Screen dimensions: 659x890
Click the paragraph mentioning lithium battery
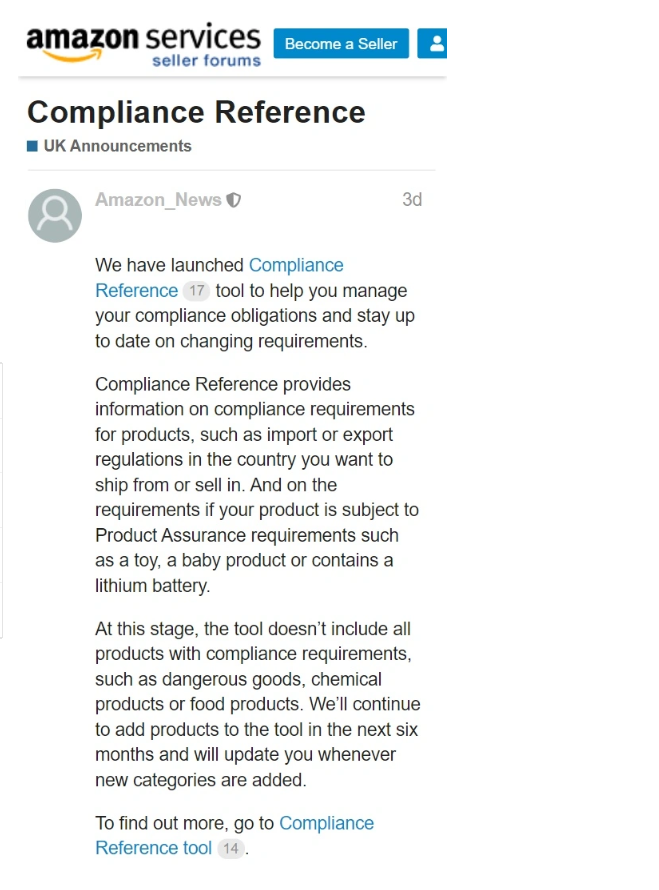click(x=257, y=485)
